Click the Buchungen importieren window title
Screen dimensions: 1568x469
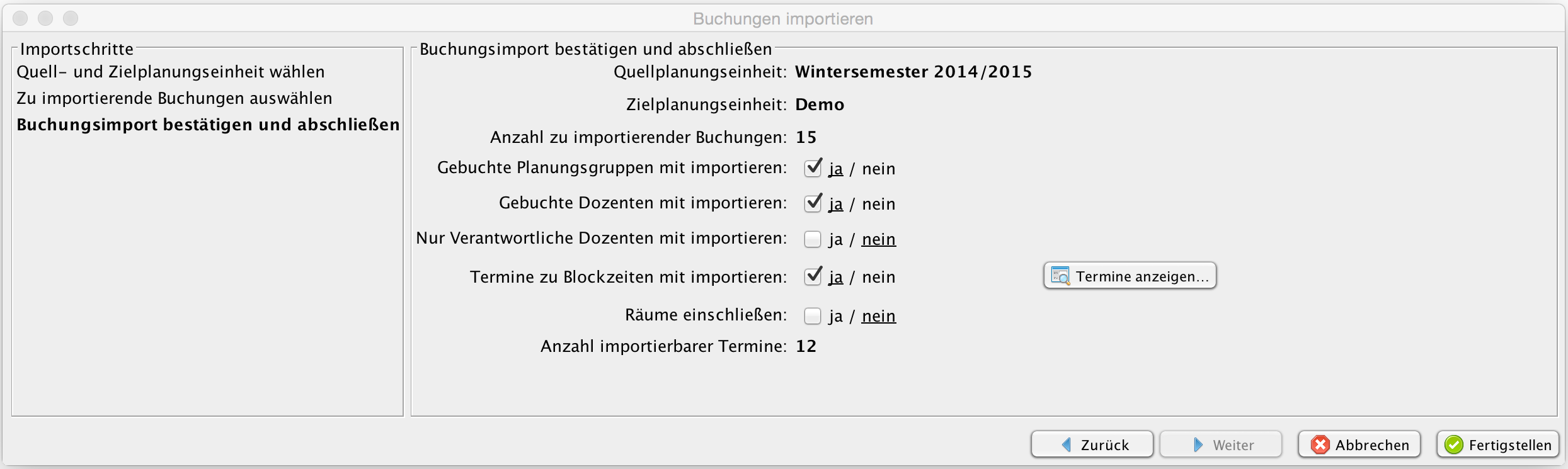783,19
